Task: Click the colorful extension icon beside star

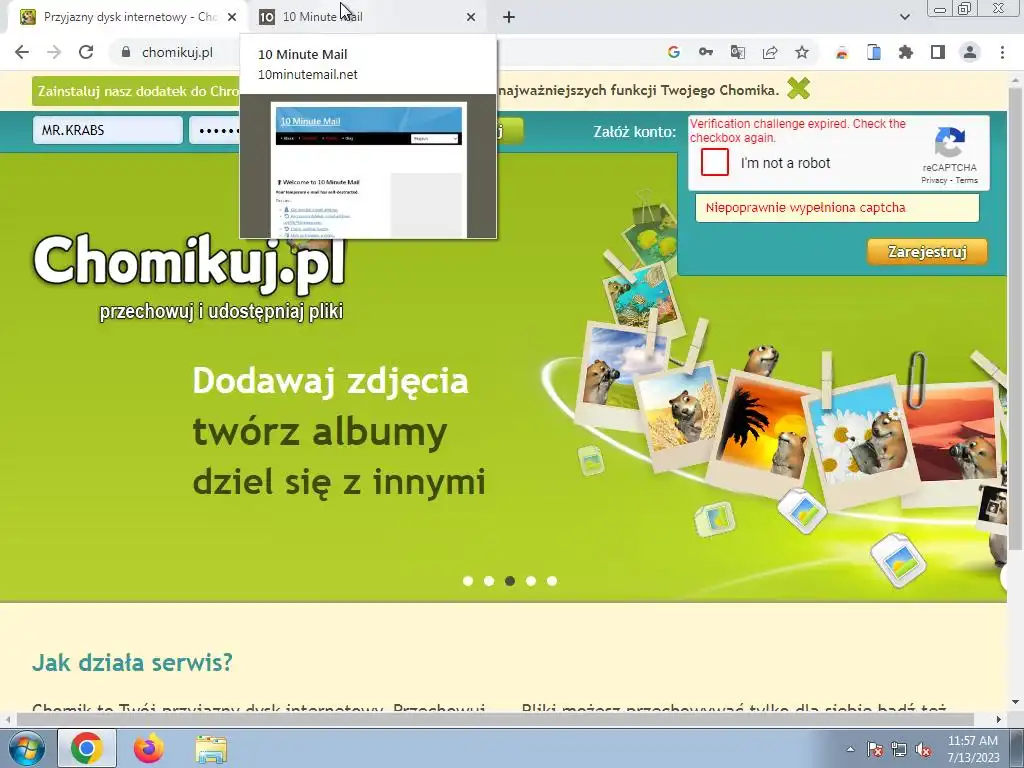Action: [842, 52]
